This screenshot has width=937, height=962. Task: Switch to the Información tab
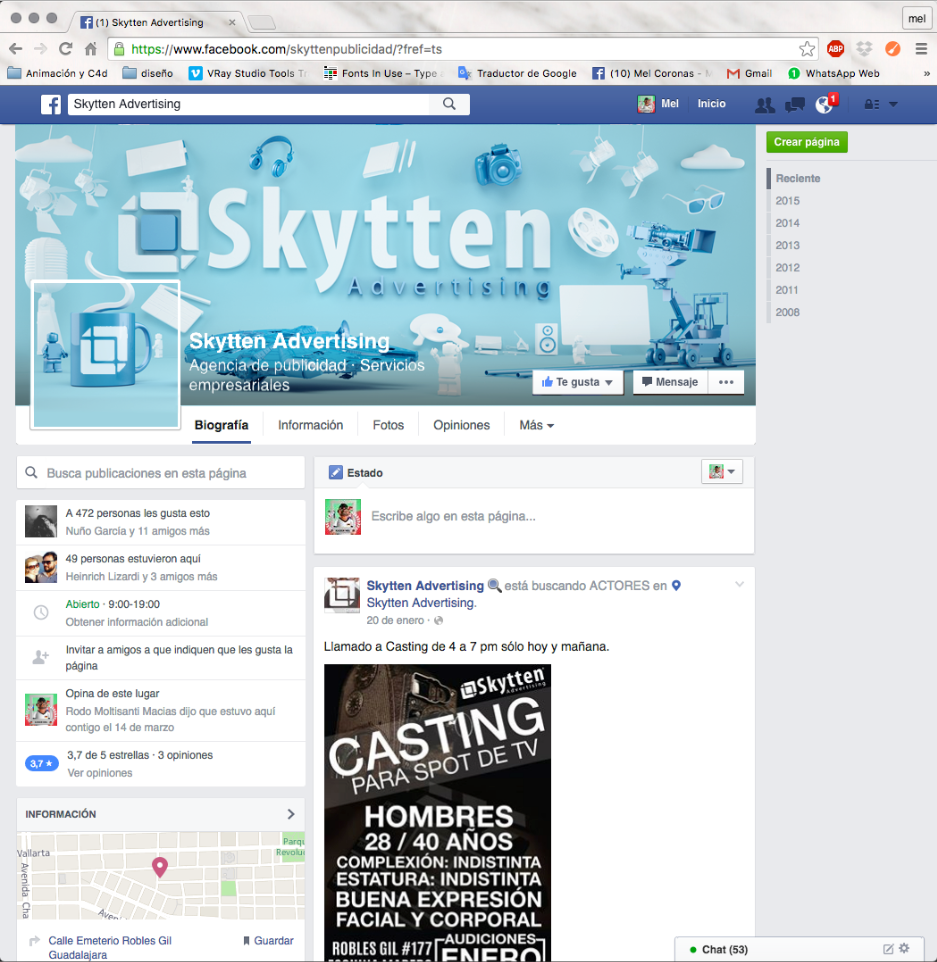[310, 425]
